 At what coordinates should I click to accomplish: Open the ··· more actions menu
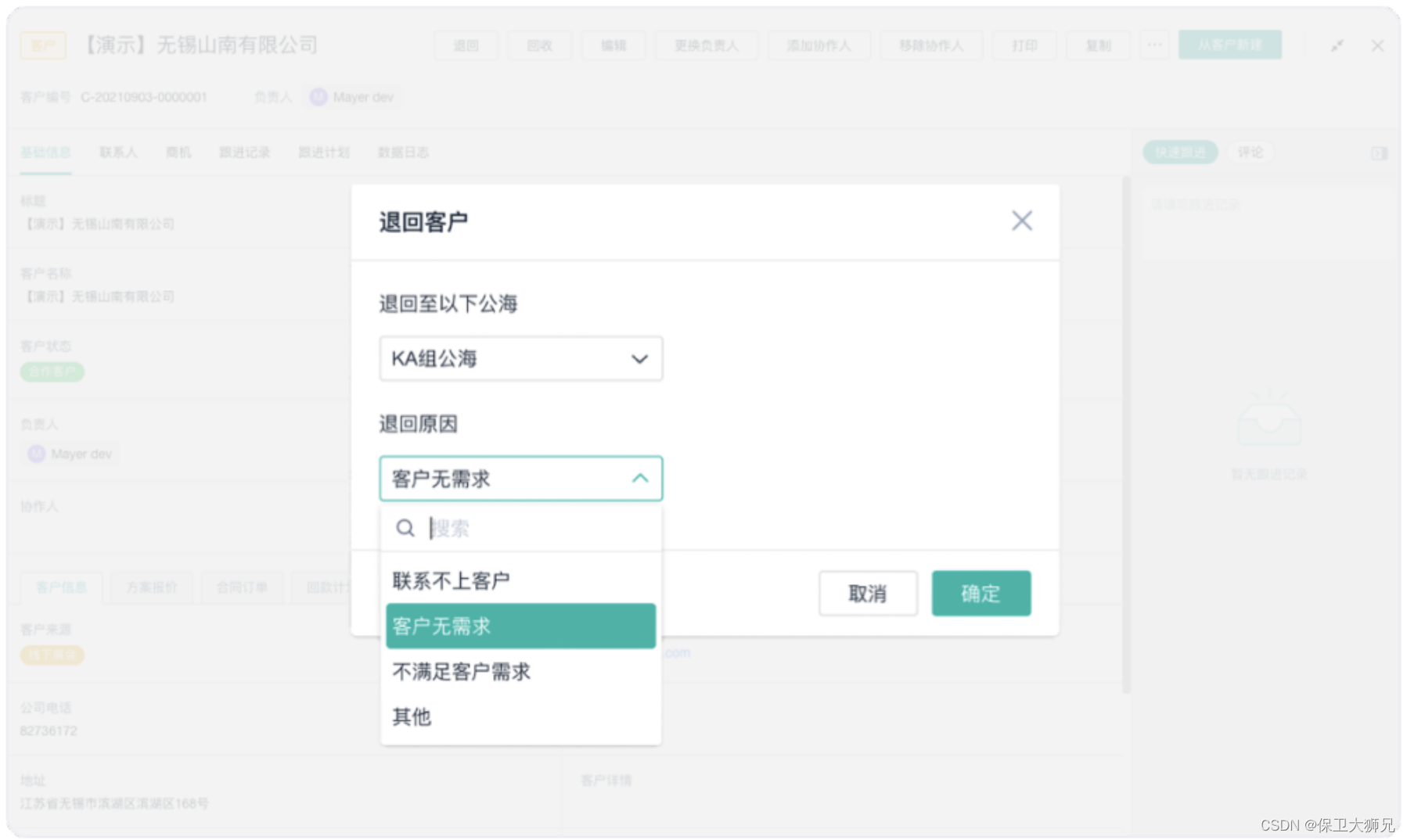1155,45
